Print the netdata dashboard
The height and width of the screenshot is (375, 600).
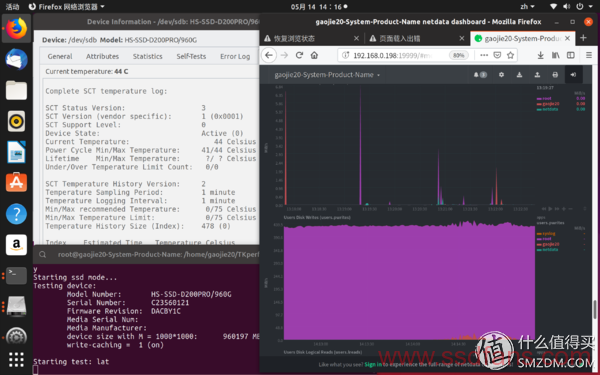click(555, 75)
